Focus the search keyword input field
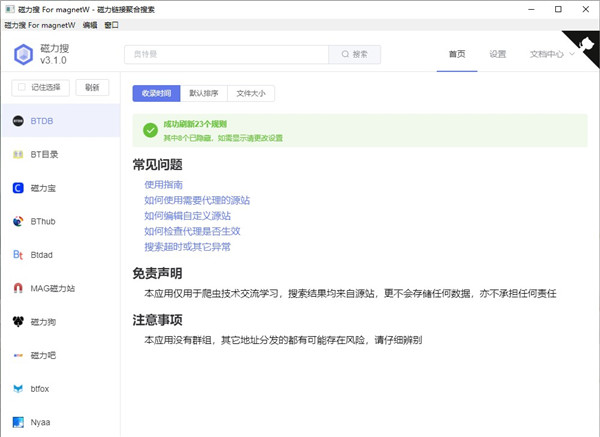 [227, 54]
